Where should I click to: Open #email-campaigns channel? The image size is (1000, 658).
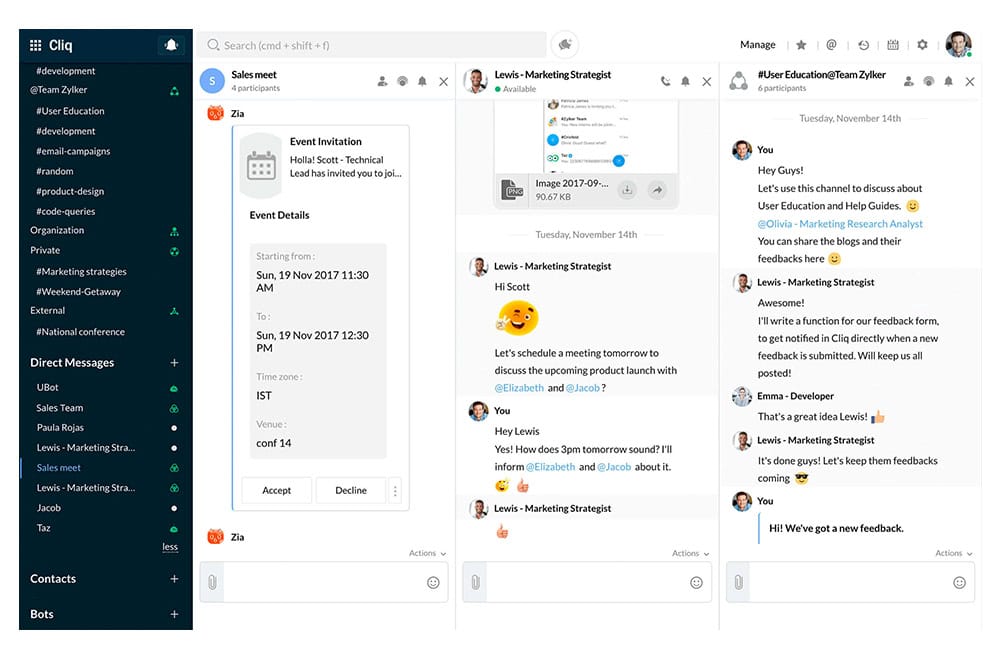pyautogui.click(x=73, y=151)
